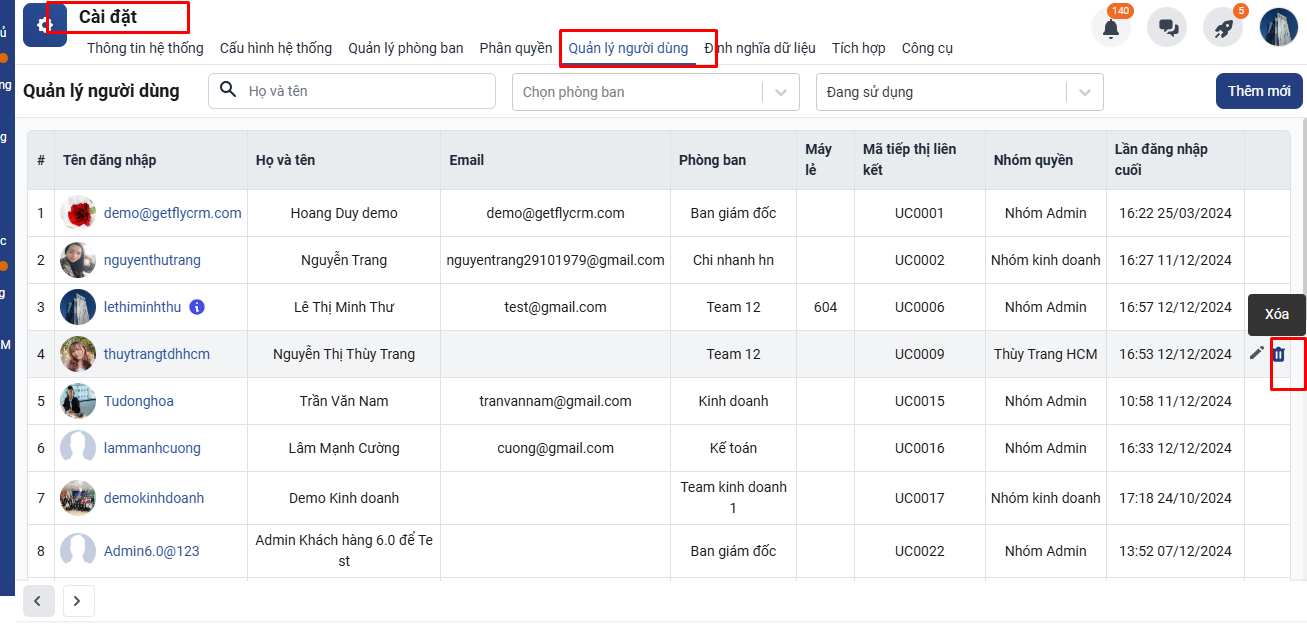
Task: Click the rocket icon with badge
Action: 1222,28
